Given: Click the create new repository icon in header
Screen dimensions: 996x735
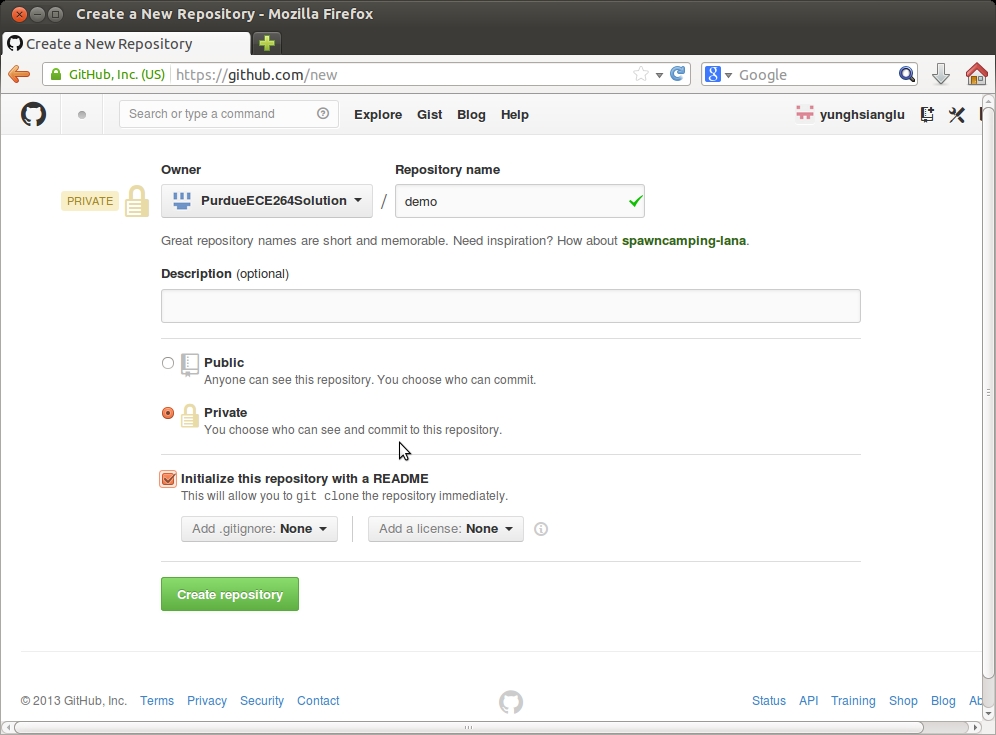Looking at the screenshot, I should click(927, 115).
